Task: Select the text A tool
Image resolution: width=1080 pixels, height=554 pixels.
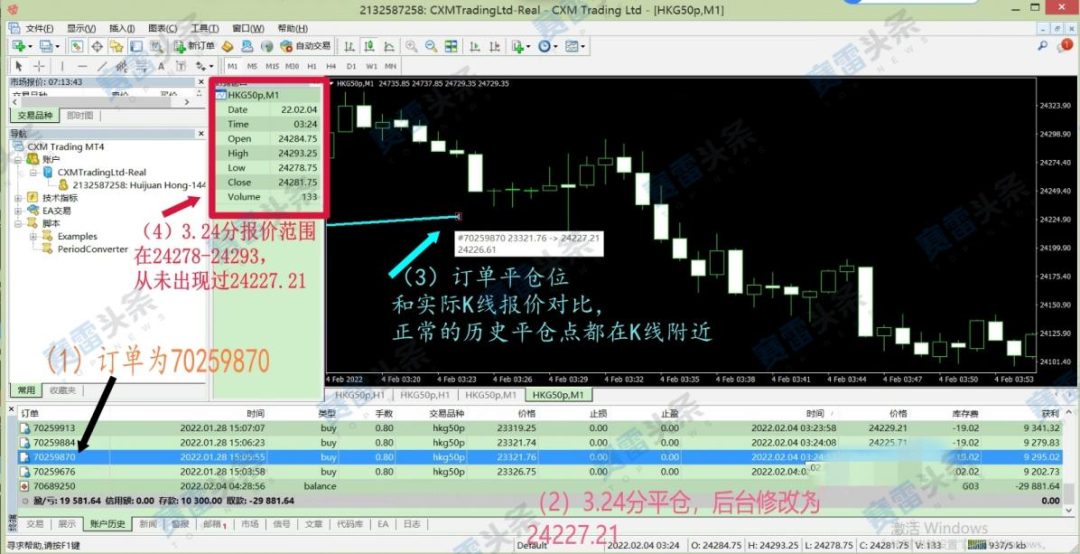Action: 161,66
